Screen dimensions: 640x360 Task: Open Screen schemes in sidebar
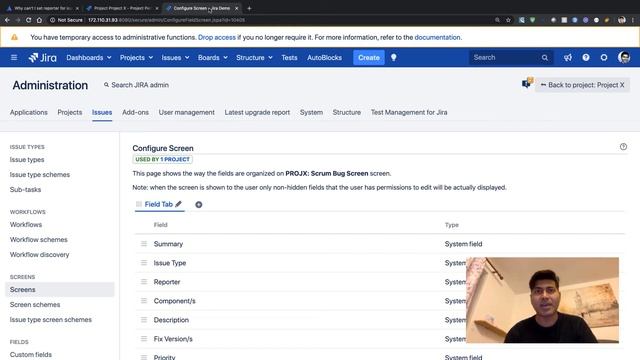35,304
